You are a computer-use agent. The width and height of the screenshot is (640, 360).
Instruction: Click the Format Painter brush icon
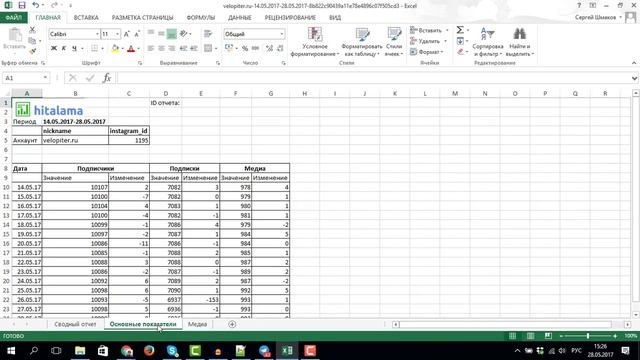[x=32, y=51]
